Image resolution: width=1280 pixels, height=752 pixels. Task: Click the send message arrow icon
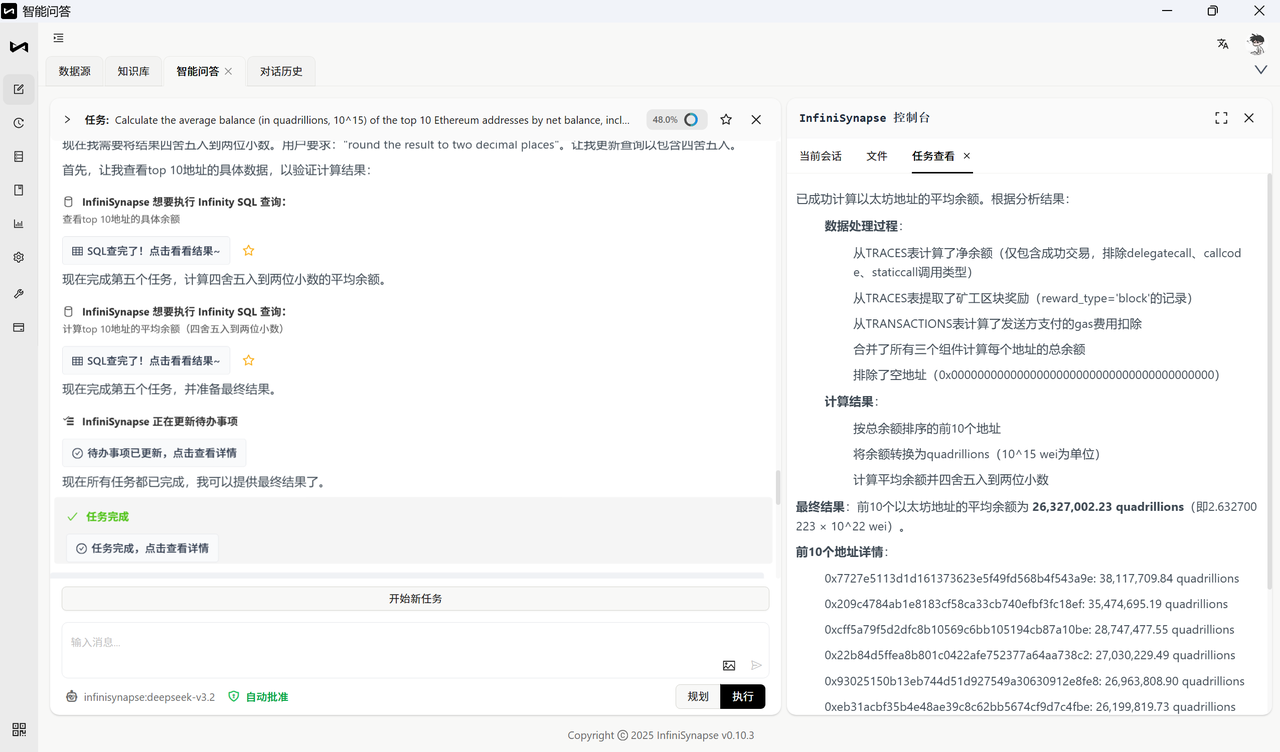(x=757, y=665)
